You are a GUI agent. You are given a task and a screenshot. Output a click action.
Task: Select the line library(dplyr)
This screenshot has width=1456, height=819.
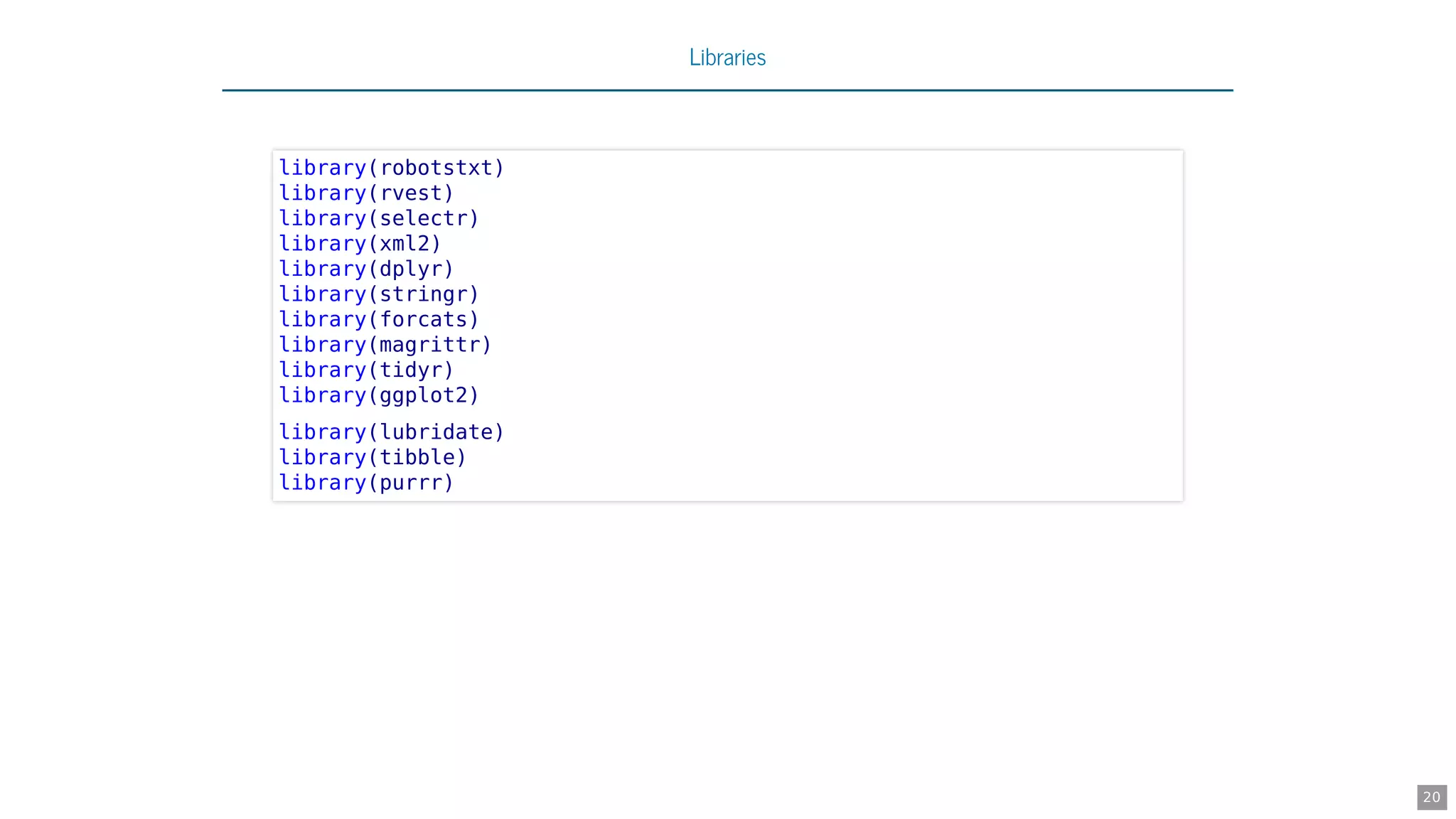point(365,269)
